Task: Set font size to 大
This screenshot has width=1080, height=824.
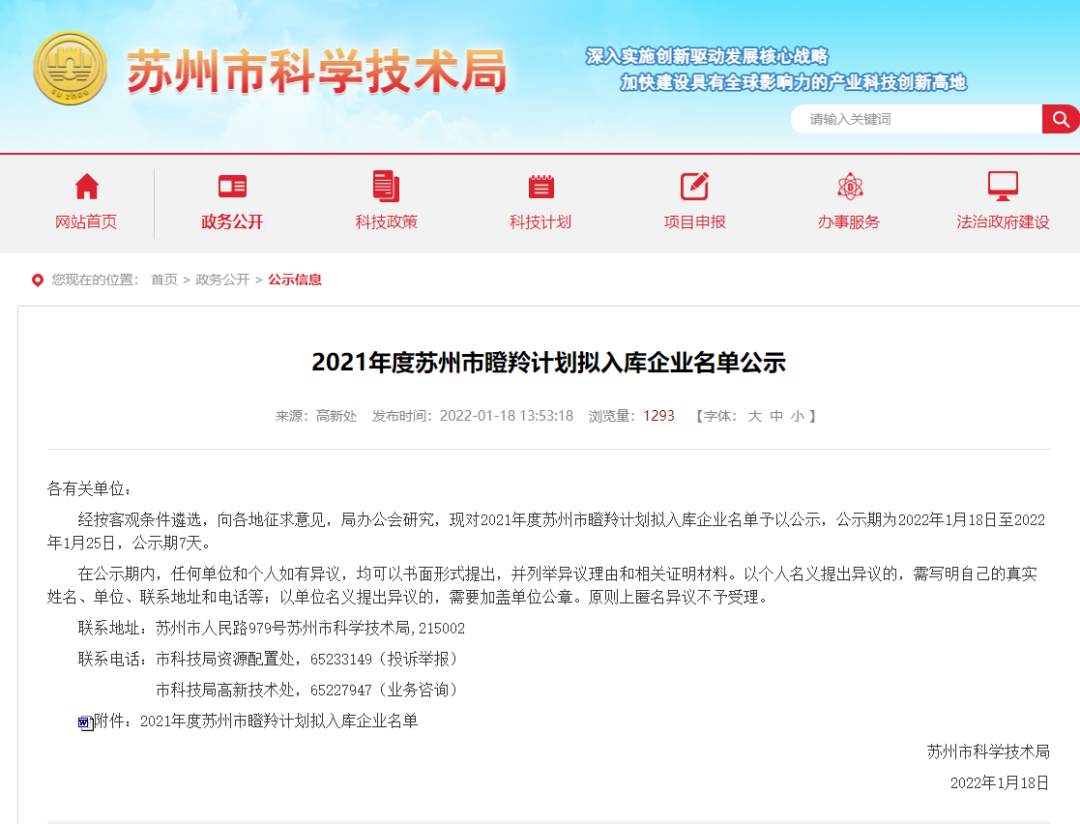Action: [x=755, y=416]
